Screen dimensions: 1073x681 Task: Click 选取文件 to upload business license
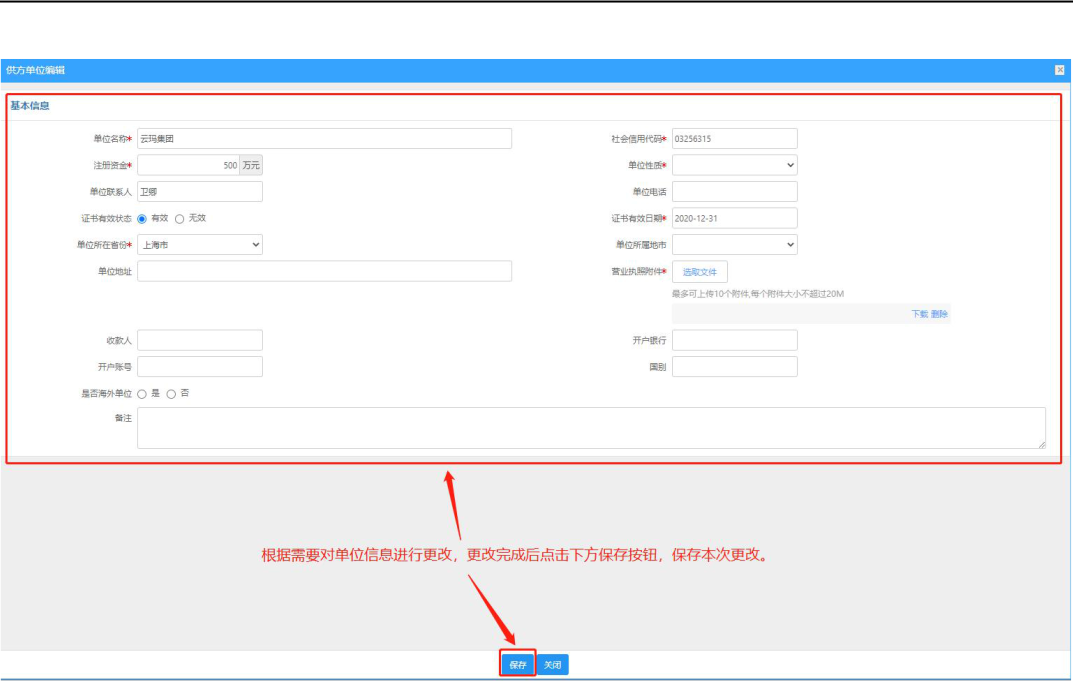click(699, 272)
